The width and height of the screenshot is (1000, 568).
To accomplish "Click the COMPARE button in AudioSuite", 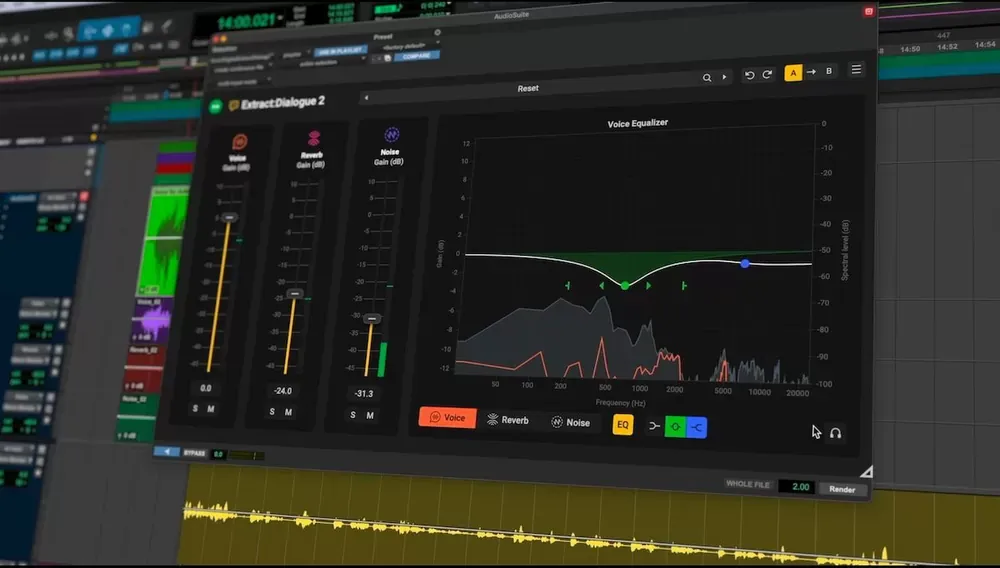I will (x=416, y=56).
